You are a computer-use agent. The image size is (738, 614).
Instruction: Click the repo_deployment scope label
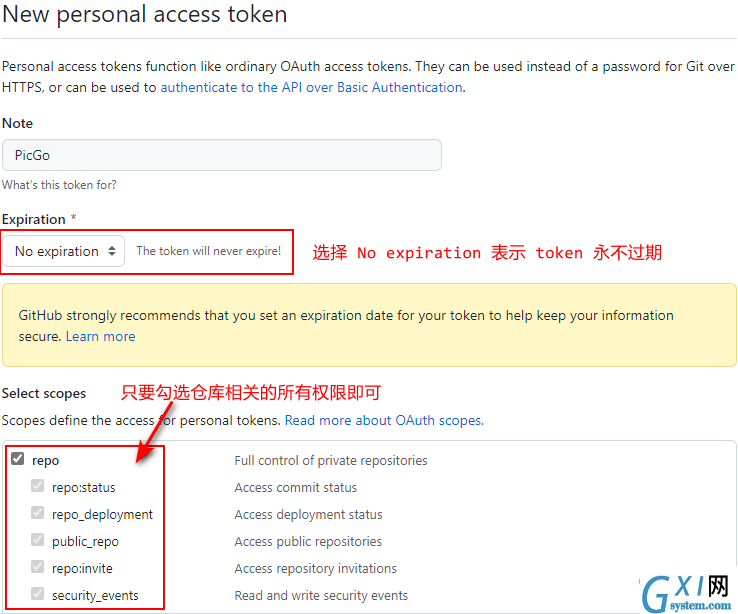coord(102,515)
